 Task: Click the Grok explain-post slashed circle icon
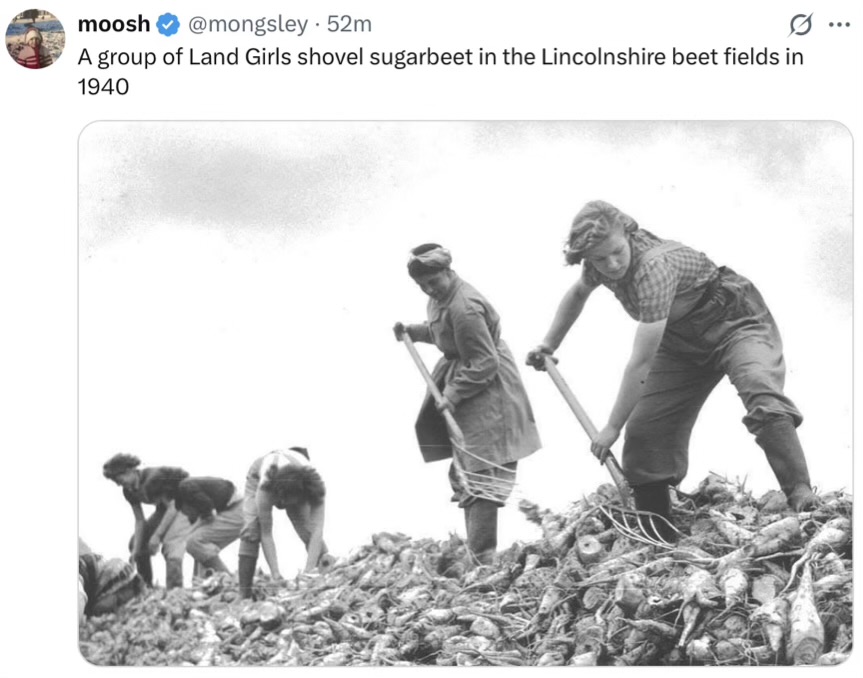800,25
